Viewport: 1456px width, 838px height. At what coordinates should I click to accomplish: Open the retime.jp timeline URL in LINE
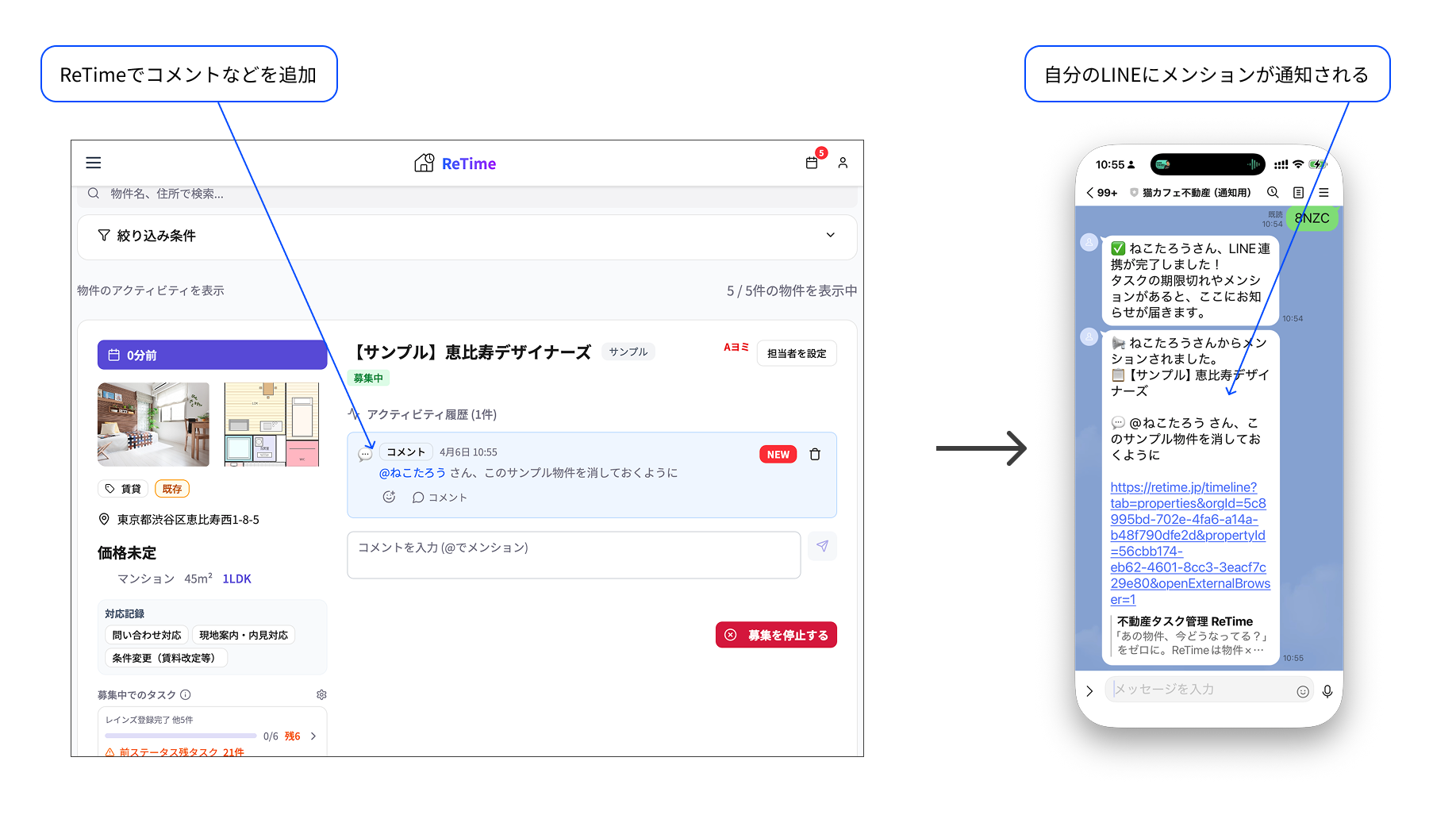pyautogui.click(x=1190, y=544)
